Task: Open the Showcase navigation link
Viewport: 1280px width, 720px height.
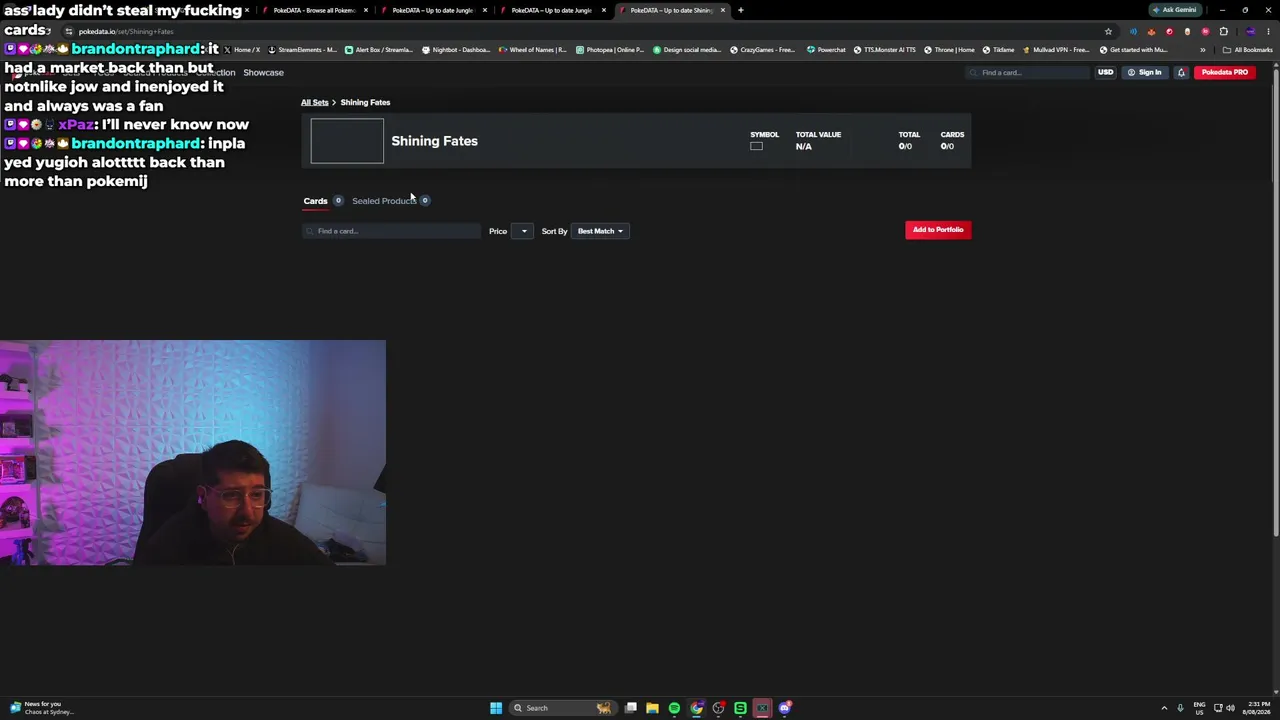Action: pyautogui.click(x=263, y=72)
